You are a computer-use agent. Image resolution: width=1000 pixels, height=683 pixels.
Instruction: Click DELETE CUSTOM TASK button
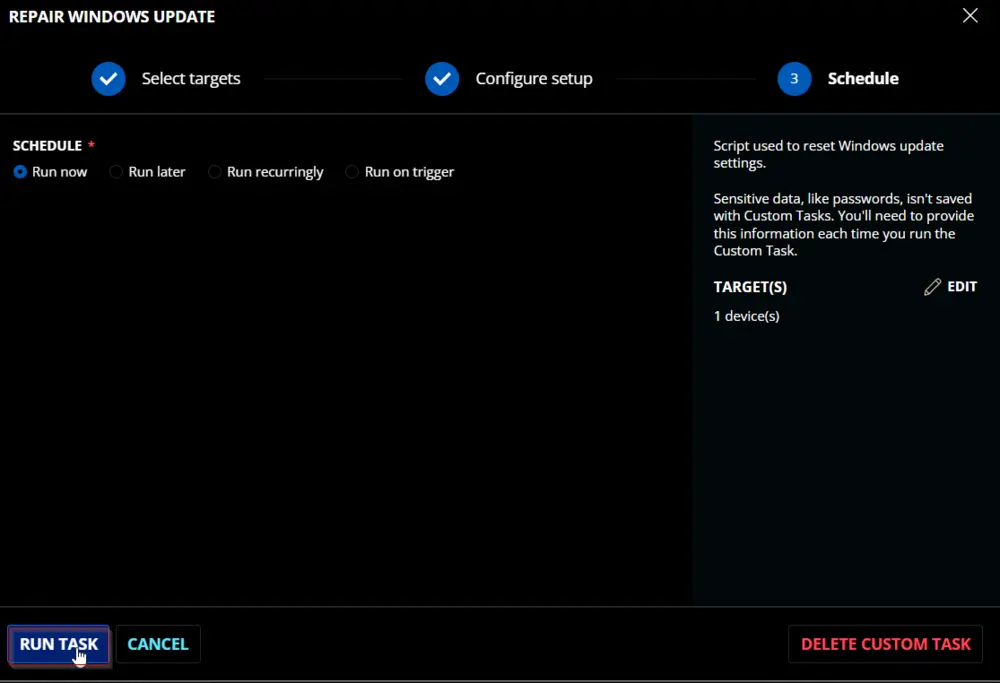point(885,644)
